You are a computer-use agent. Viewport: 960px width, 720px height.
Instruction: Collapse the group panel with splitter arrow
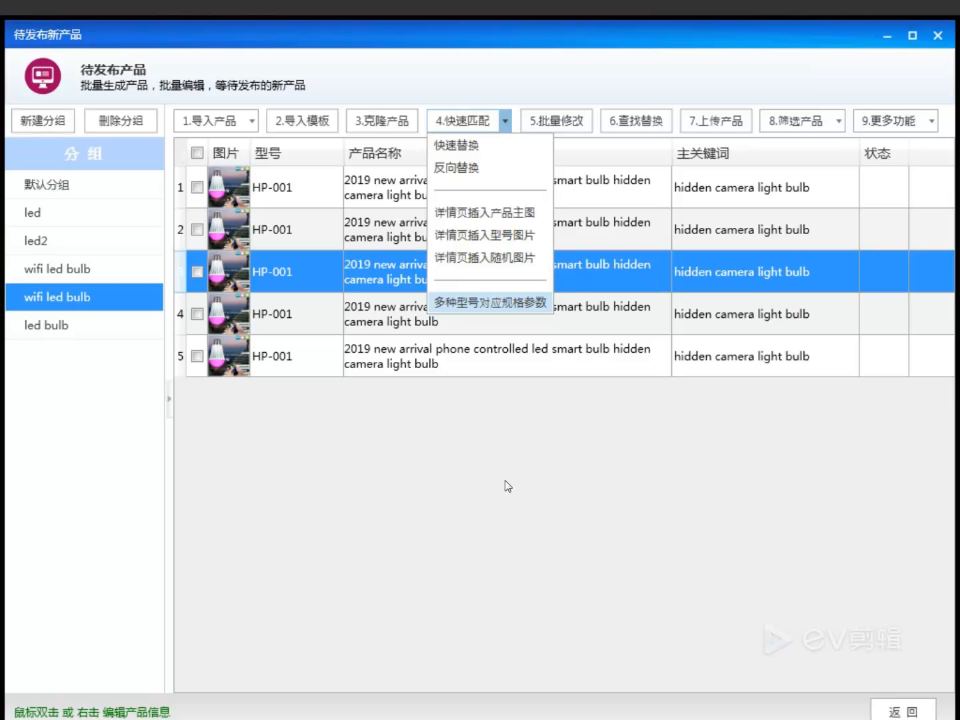[x=169, y=399]
